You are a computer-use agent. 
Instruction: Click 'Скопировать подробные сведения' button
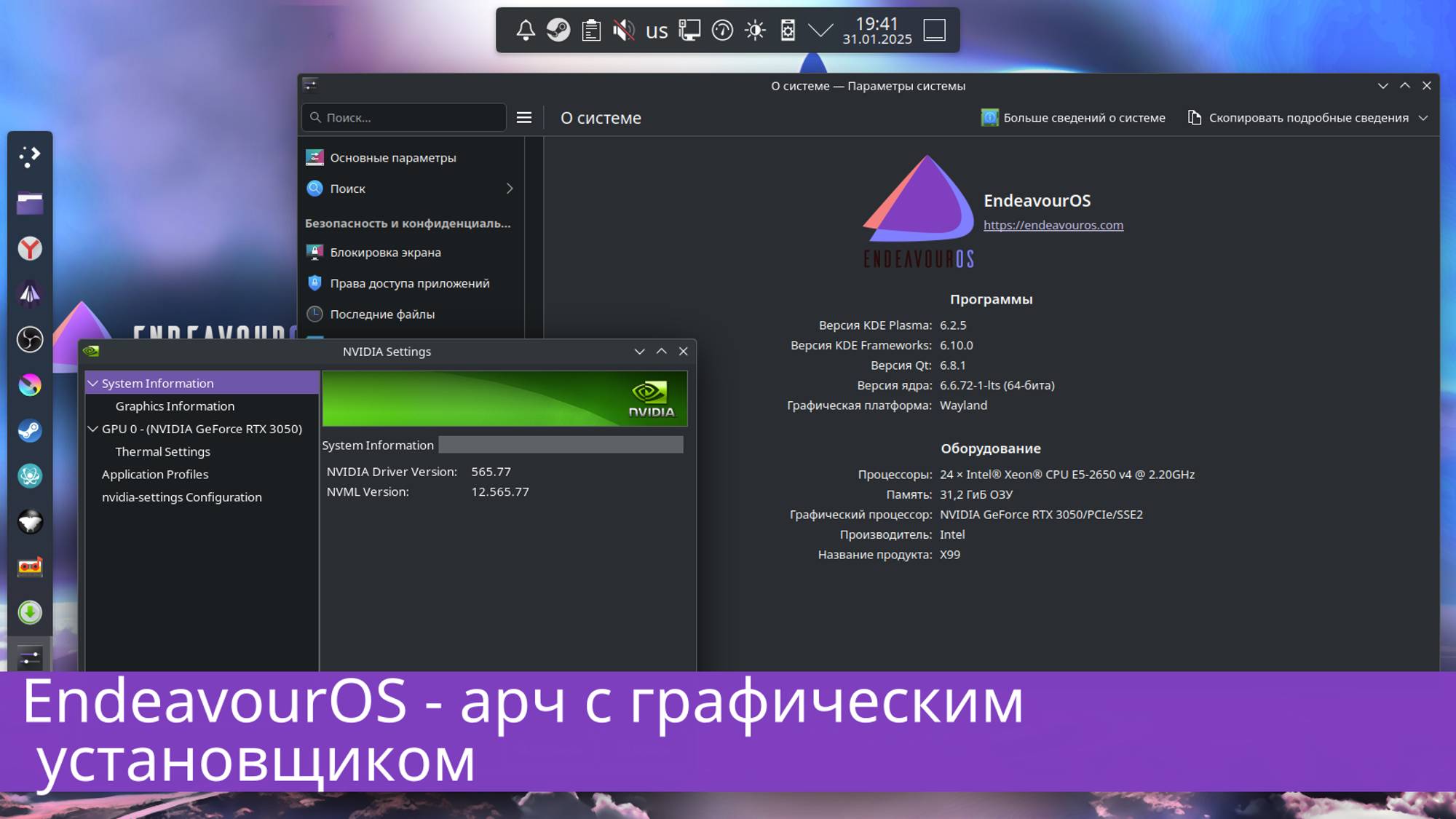pyautogui.click(x=1307, y=117)
